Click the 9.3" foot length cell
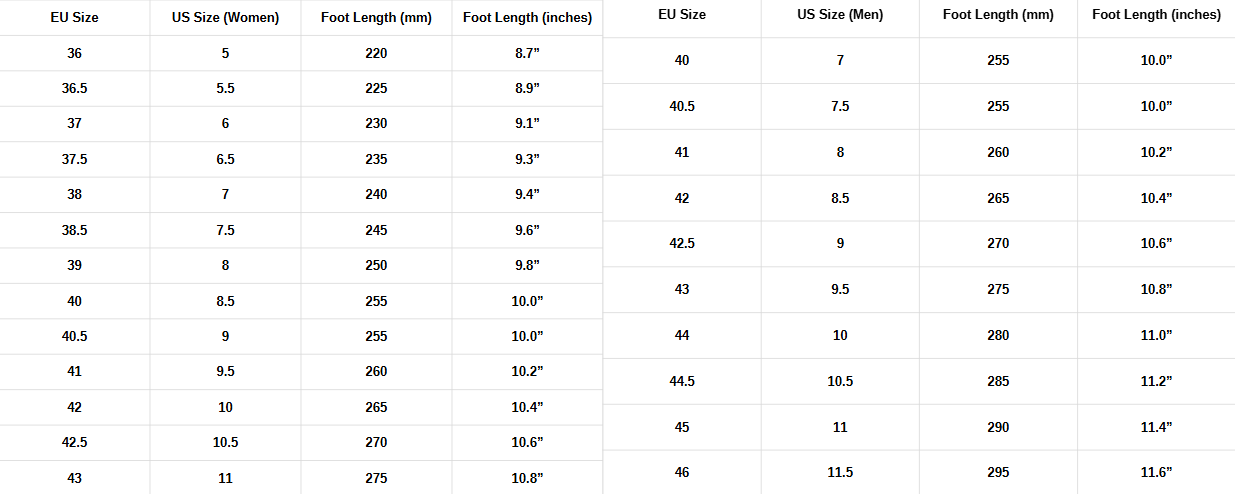Screen dimensions: 1235x494 527,159
